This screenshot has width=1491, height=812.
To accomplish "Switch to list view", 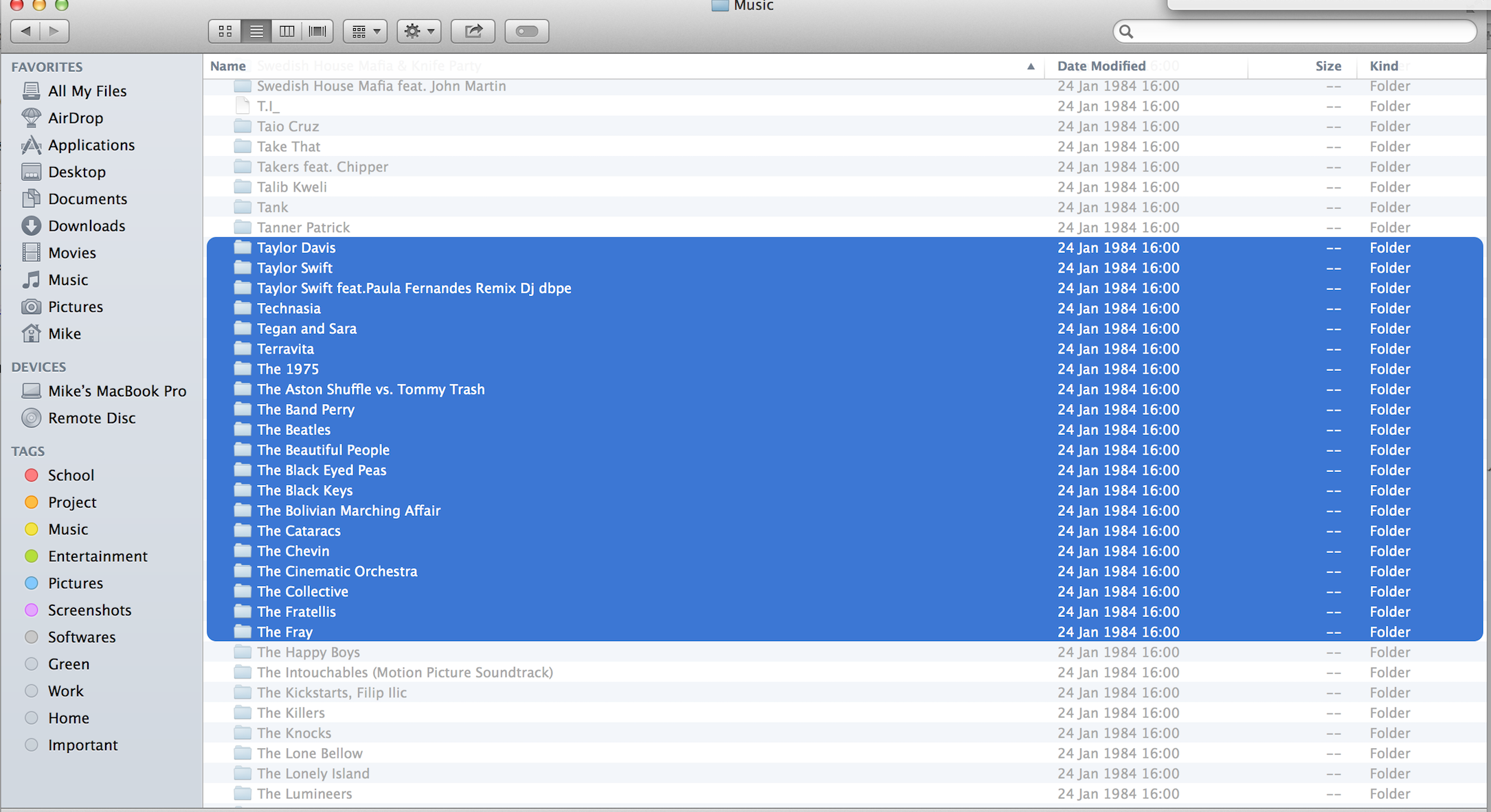I will [256, 31].
